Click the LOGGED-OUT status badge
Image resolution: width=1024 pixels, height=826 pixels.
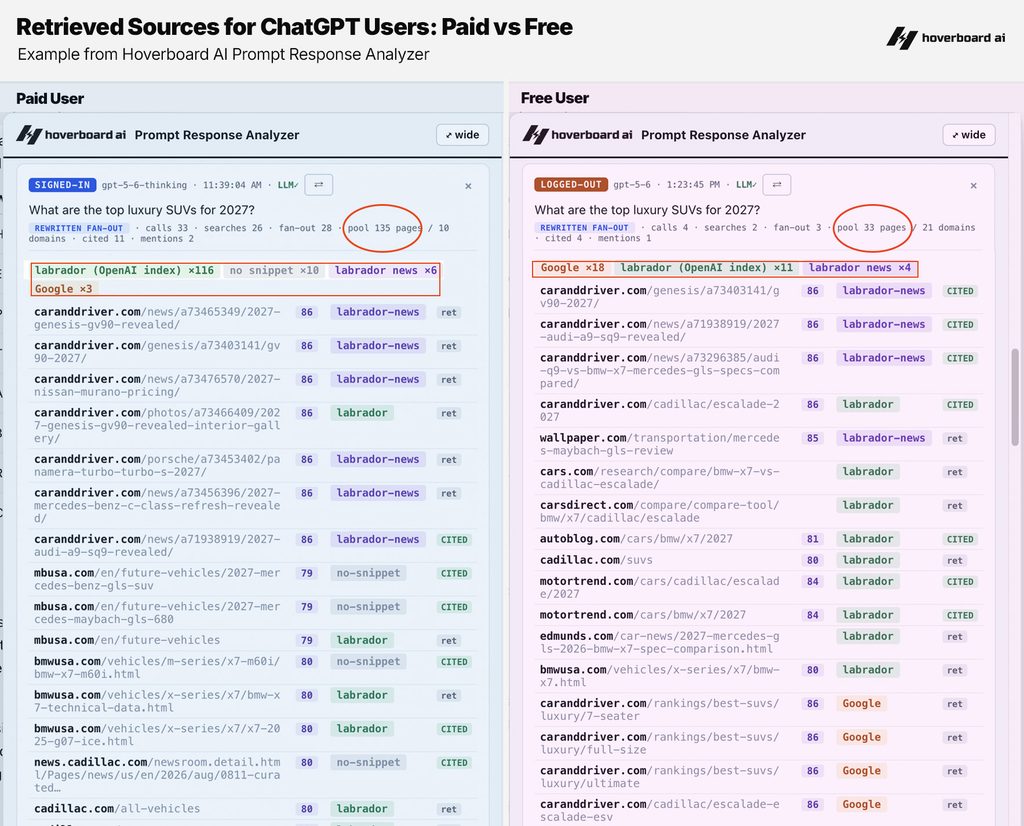(571, 184)
